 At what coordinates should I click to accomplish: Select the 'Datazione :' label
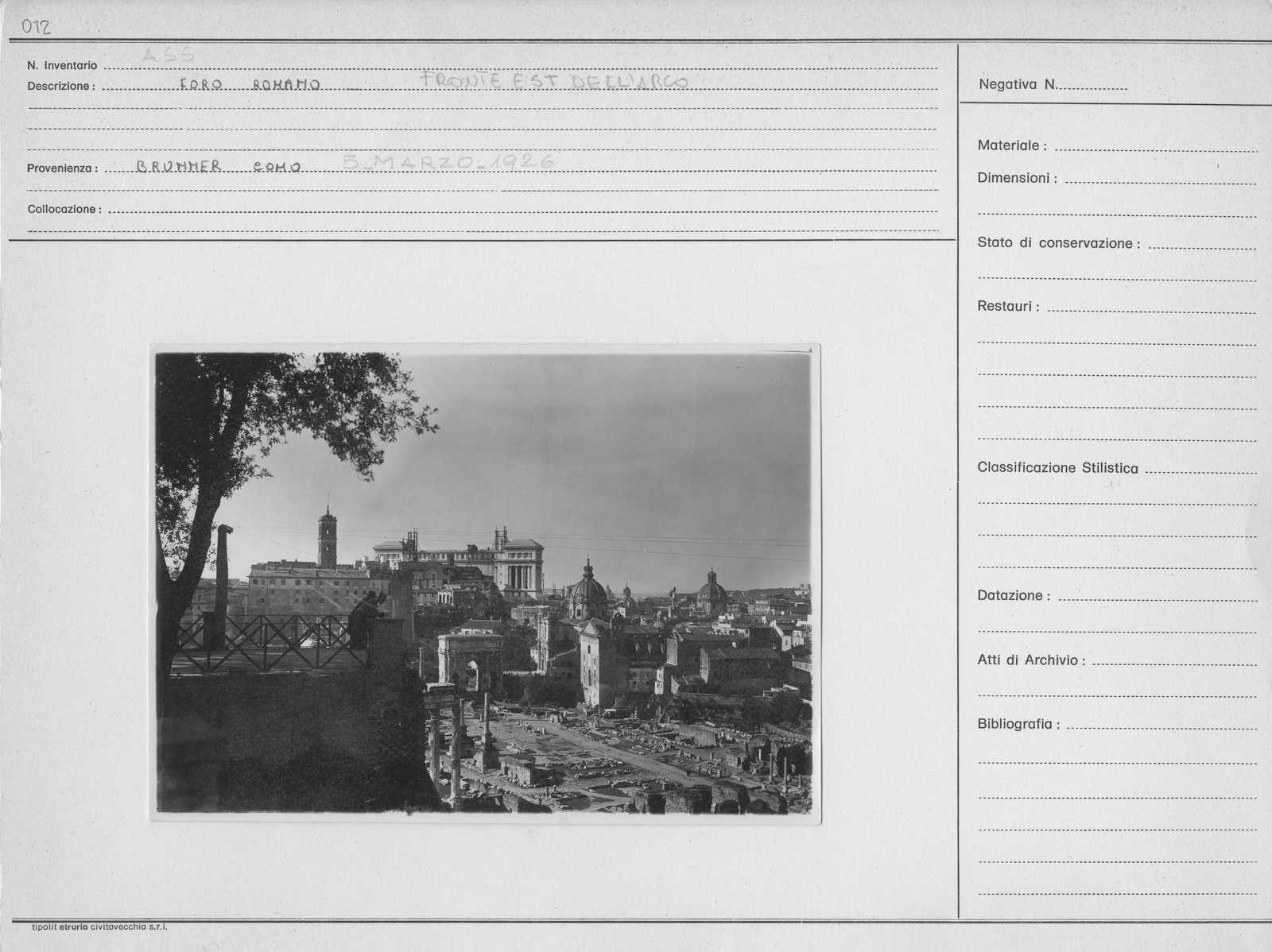click(1014, 596)
